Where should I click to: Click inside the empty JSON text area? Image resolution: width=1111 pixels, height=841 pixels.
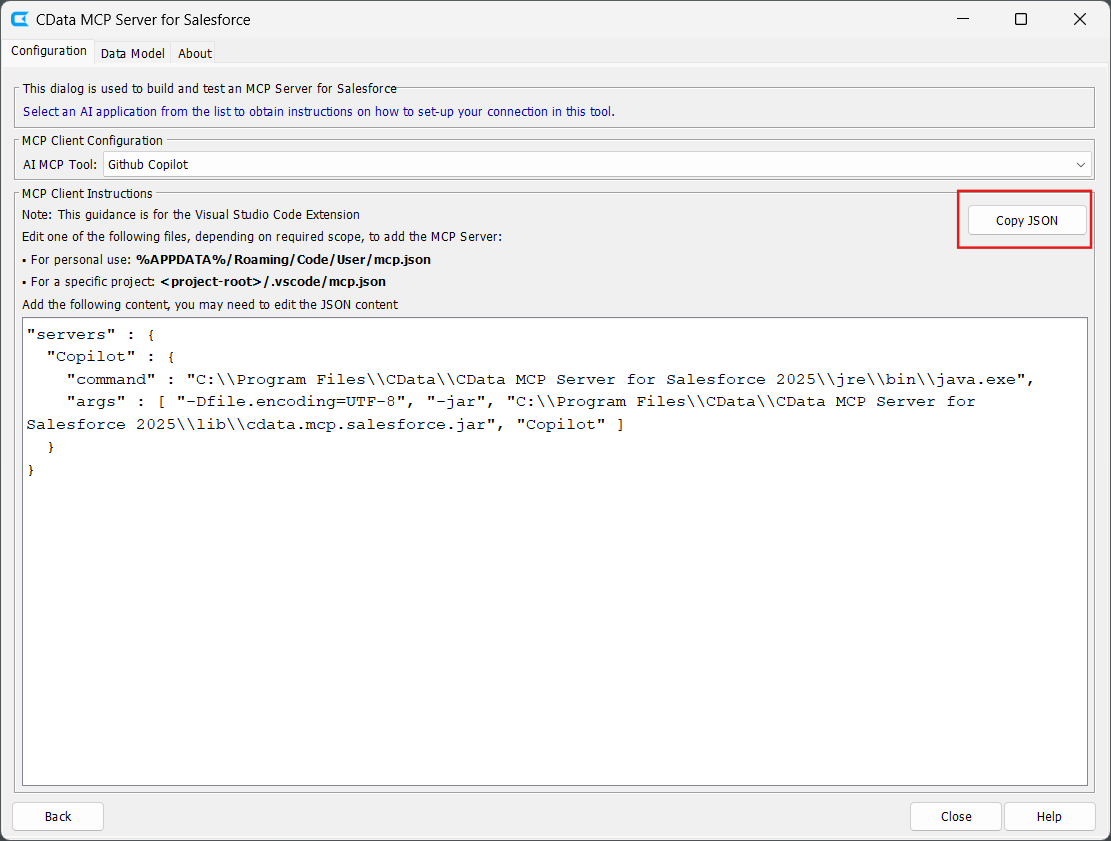click(555, 630)
